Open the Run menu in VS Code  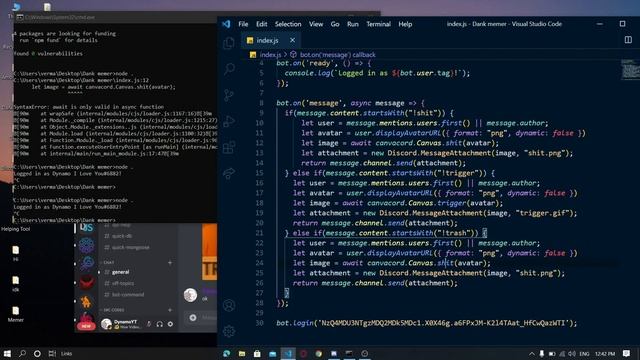coord(353,24)
